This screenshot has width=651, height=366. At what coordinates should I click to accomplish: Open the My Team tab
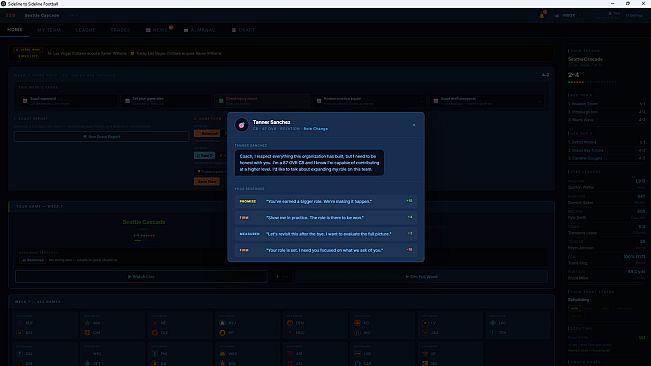click(49, 30)
